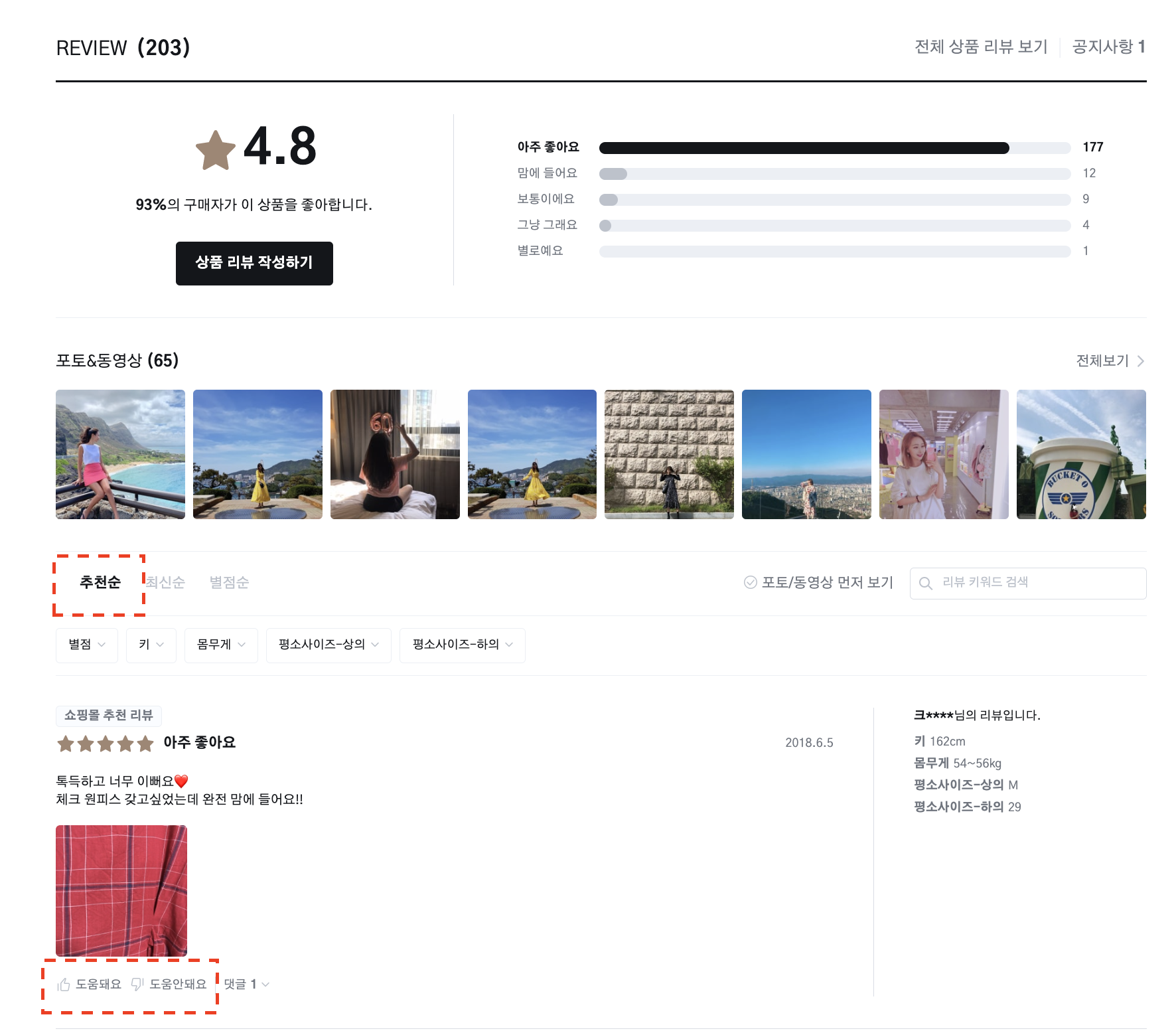Click the thumbs-up 도움돼요 icon
The height and width of the screenshot is (1033, 1176).
coord(64,985)
